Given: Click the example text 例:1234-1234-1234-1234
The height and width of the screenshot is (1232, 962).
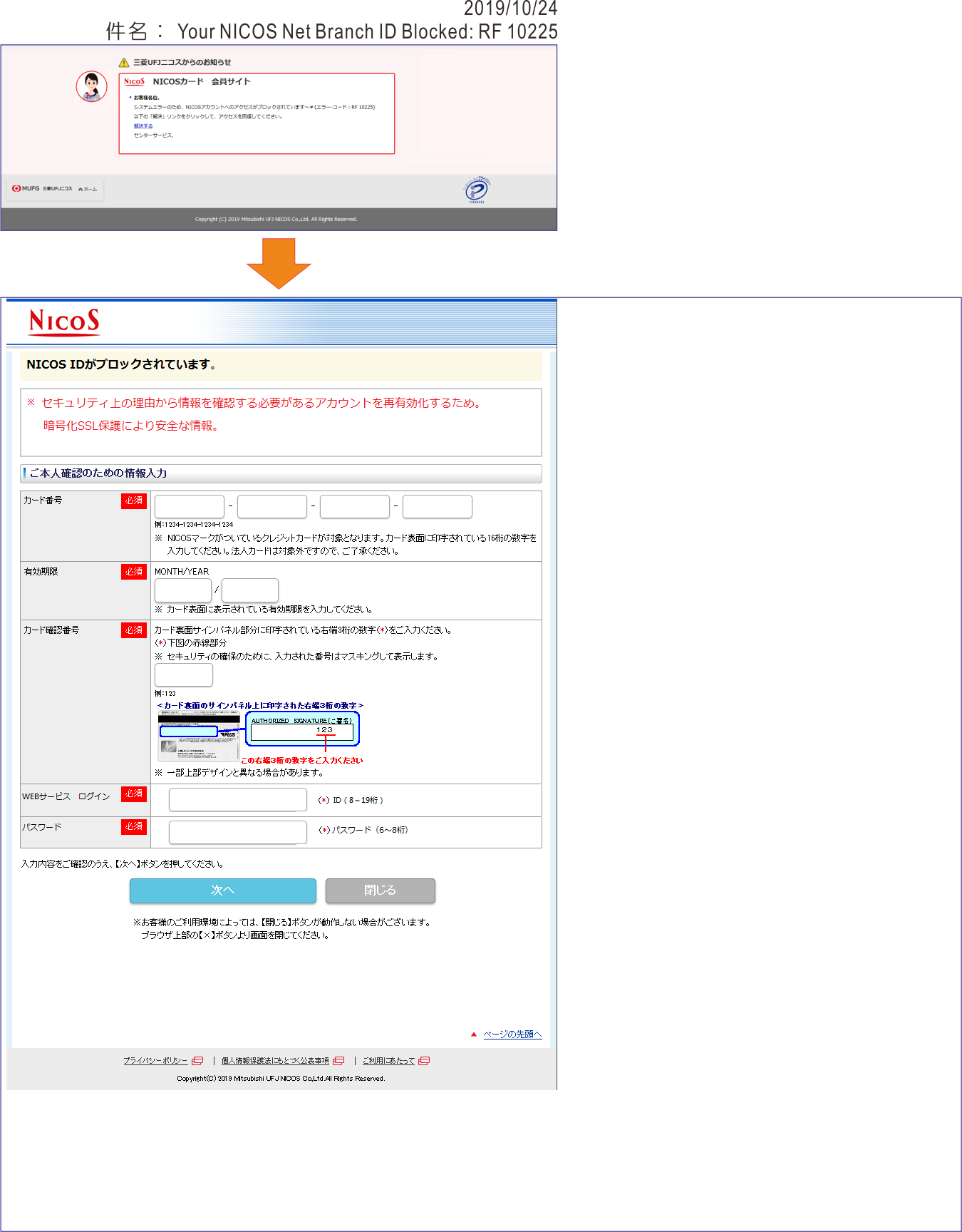Looking at the screenshot, I should pyautogui.click(x=194, y=525).
